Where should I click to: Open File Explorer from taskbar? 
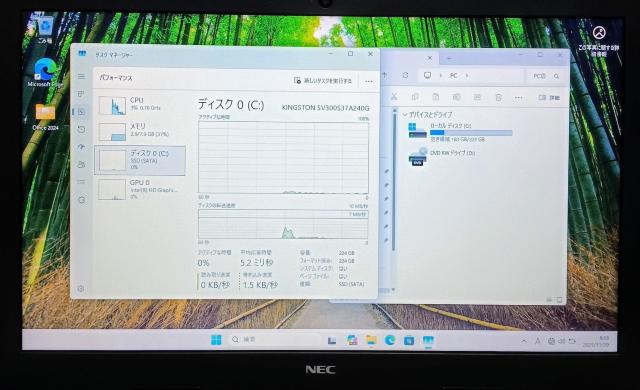pos(371,340)
